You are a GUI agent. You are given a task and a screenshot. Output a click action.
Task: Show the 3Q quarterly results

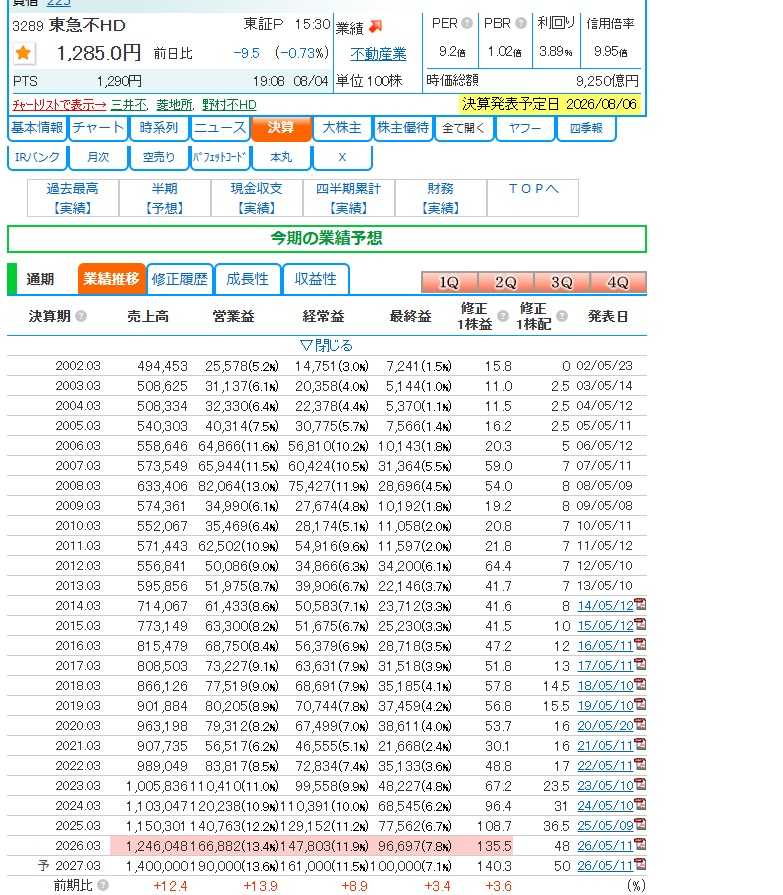562,283
